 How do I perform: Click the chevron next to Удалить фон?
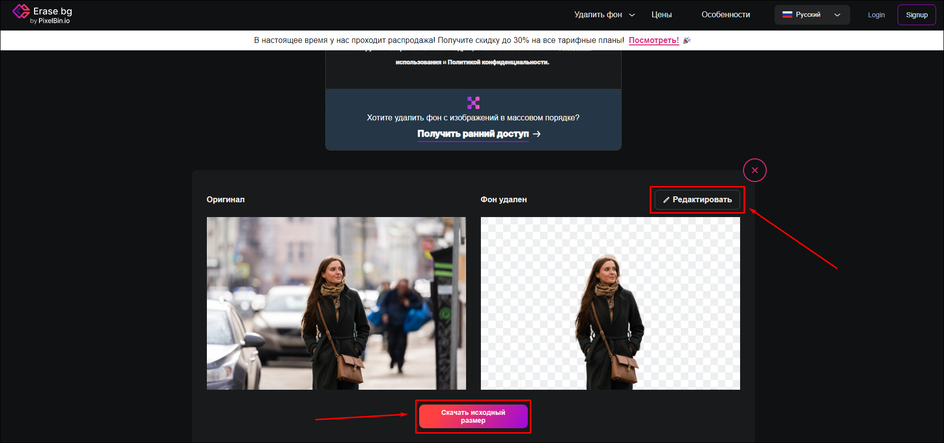(x=632, y=15)
